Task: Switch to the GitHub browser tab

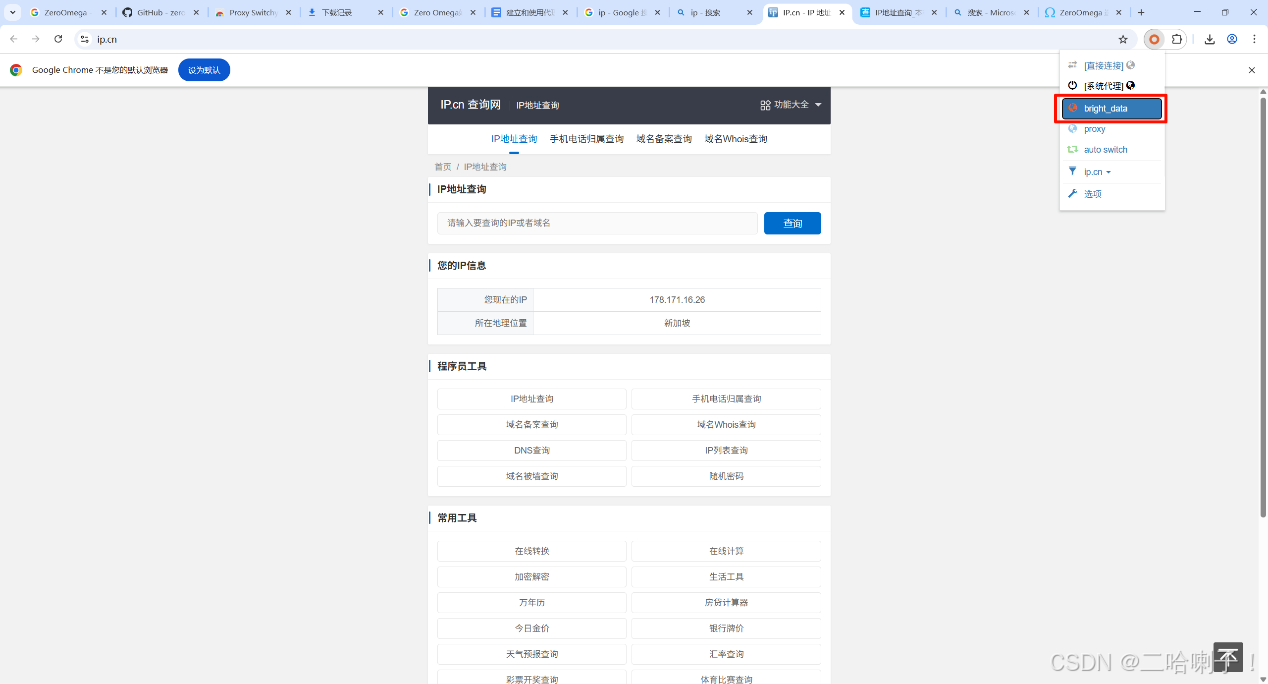Action: (160, 13)
